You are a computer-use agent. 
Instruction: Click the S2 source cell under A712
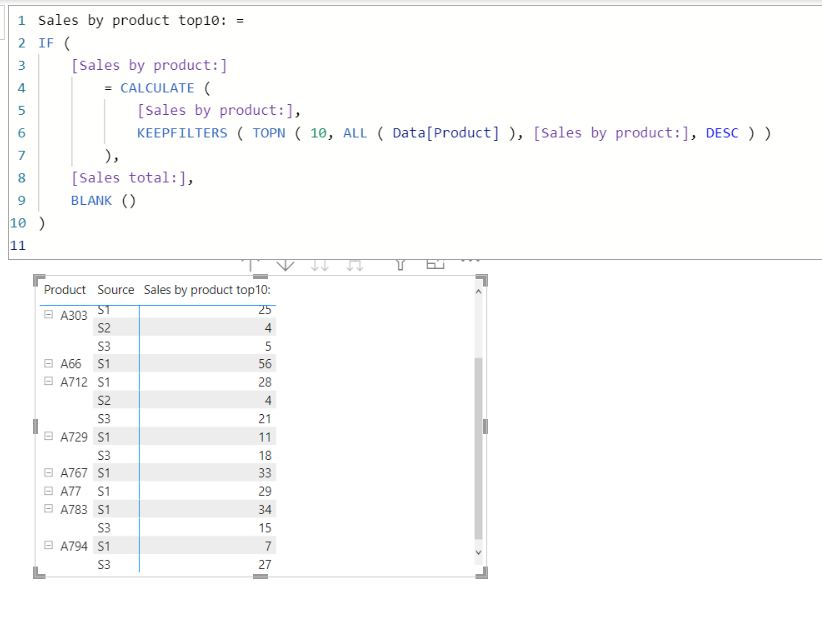104,400
